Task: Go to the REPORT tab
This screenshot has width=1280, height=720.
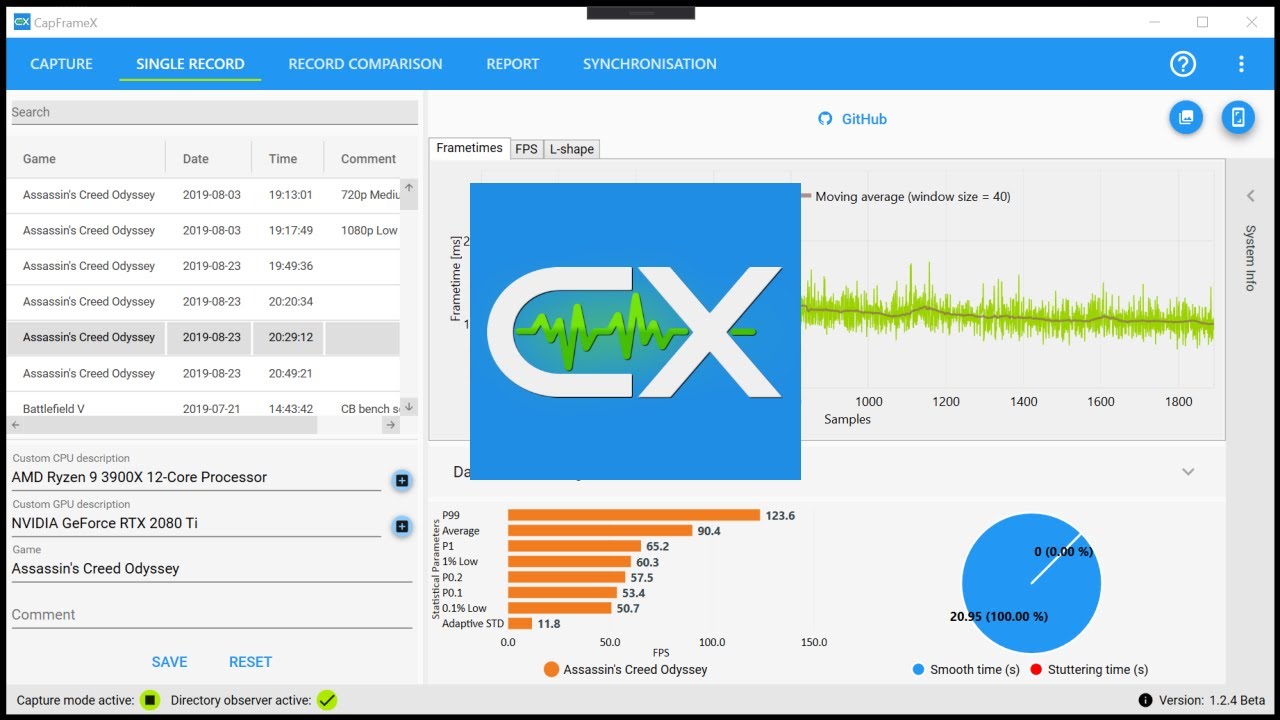Action: (513, 64)
